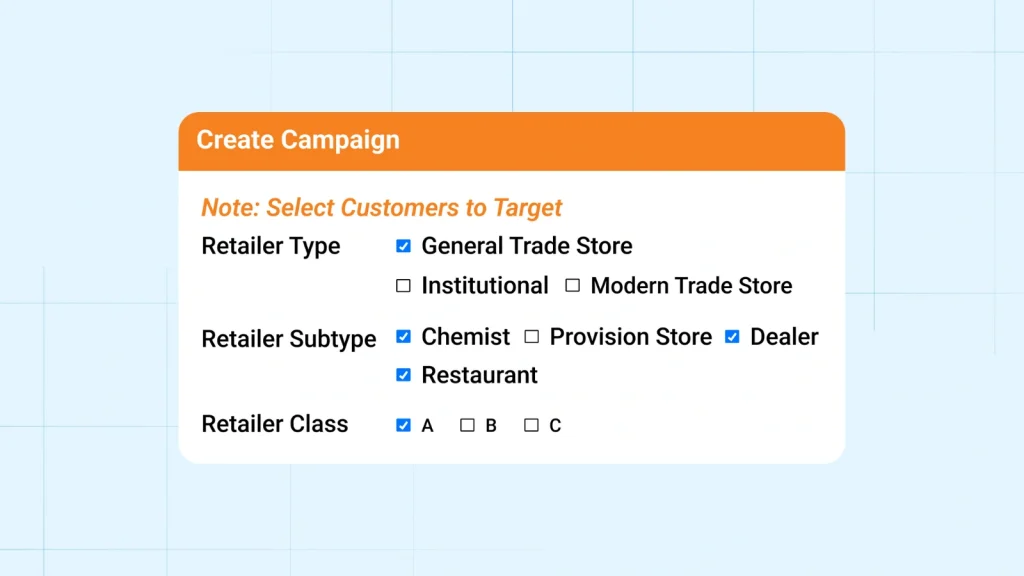Check Retailer Class B checkbox
Screen dimensions: 1024x576
click(x=466, y=425)
